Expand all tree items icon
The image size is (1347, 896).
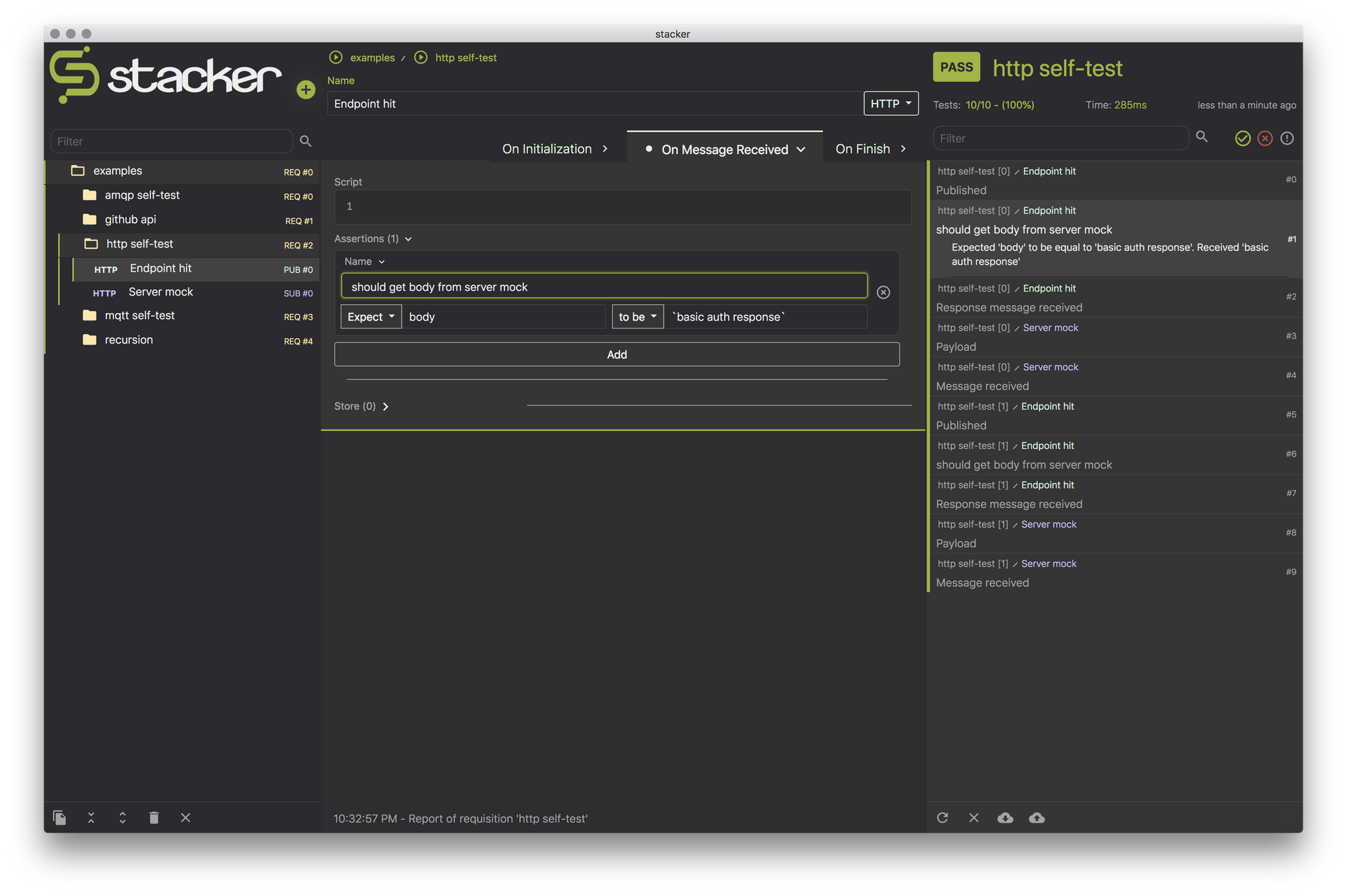(x=123, y=817)
